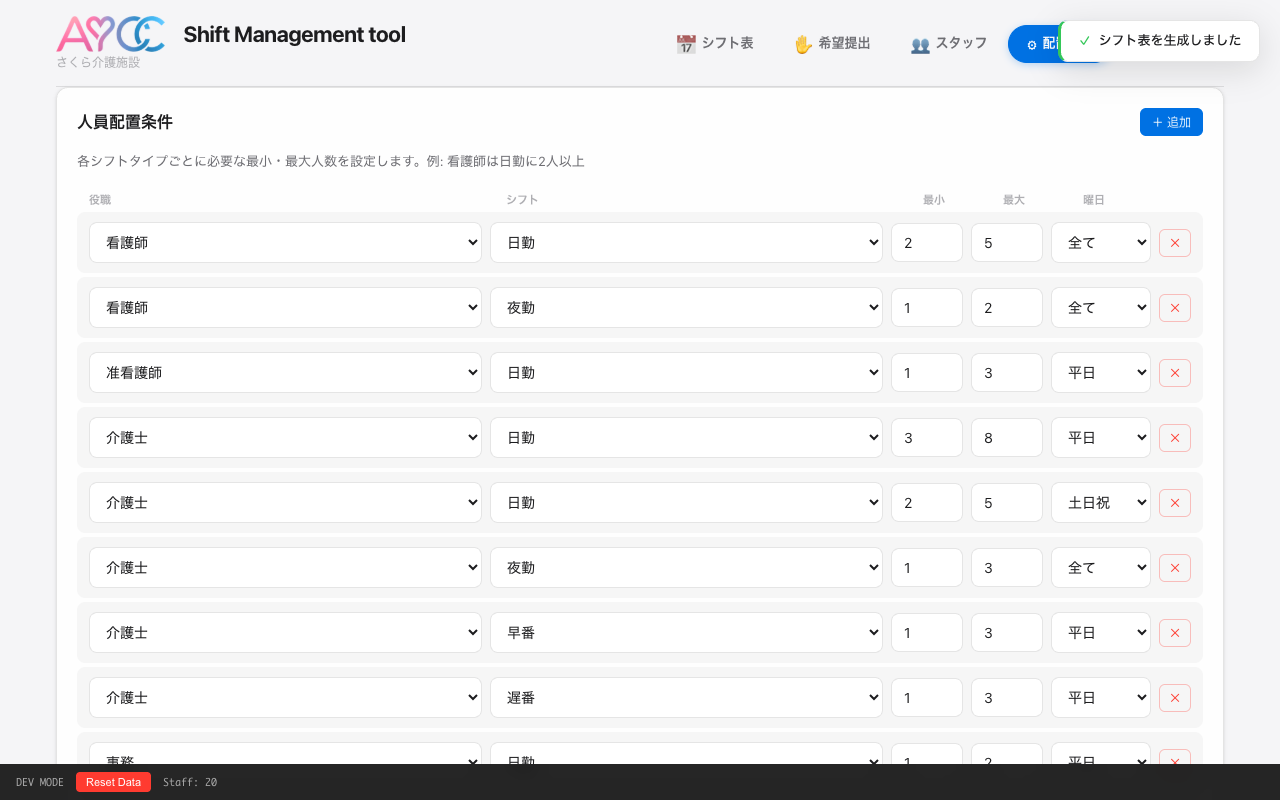Screen dimensions: 1280x800
Task: Open the role dropdown showing 准看護師
Action: tap(285, 373)
